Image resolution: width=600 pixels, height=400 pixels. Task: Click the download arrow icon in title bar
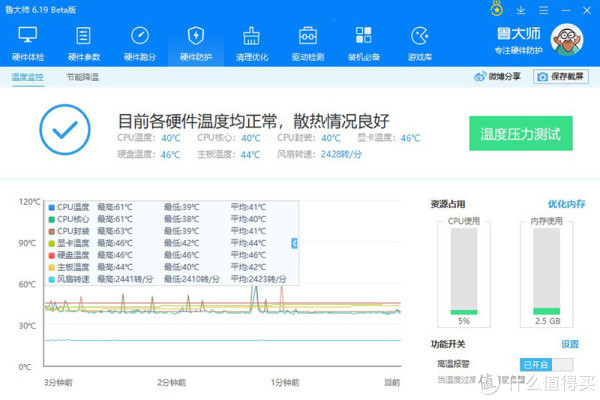click(x=521, y=10)
